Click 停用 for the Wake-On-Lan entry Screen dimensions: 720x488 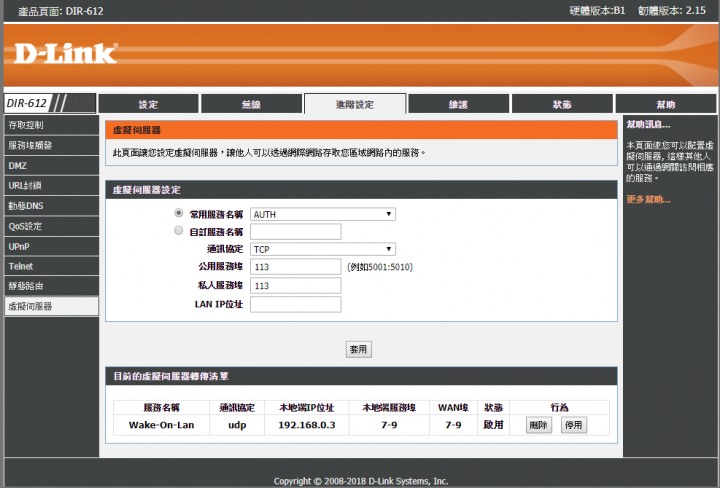(574, 425)
